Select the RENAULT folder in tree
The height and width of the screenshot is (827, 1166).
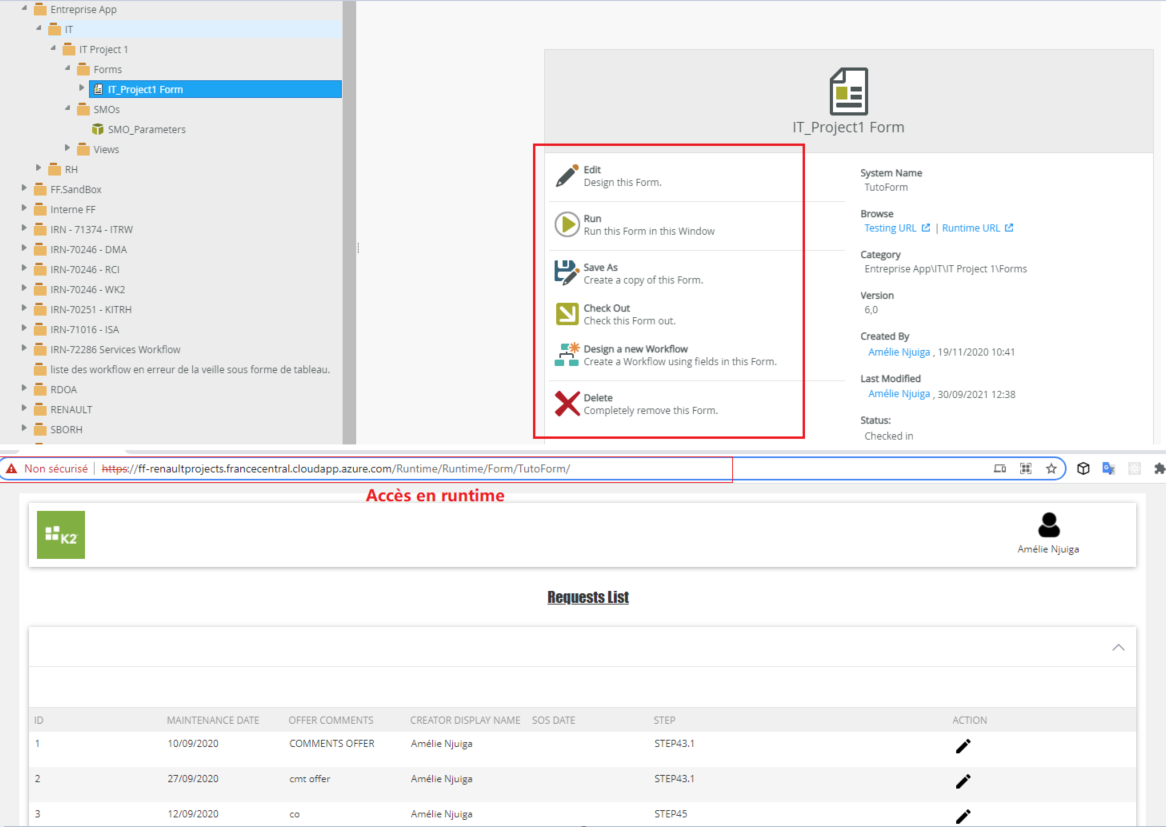71,409
